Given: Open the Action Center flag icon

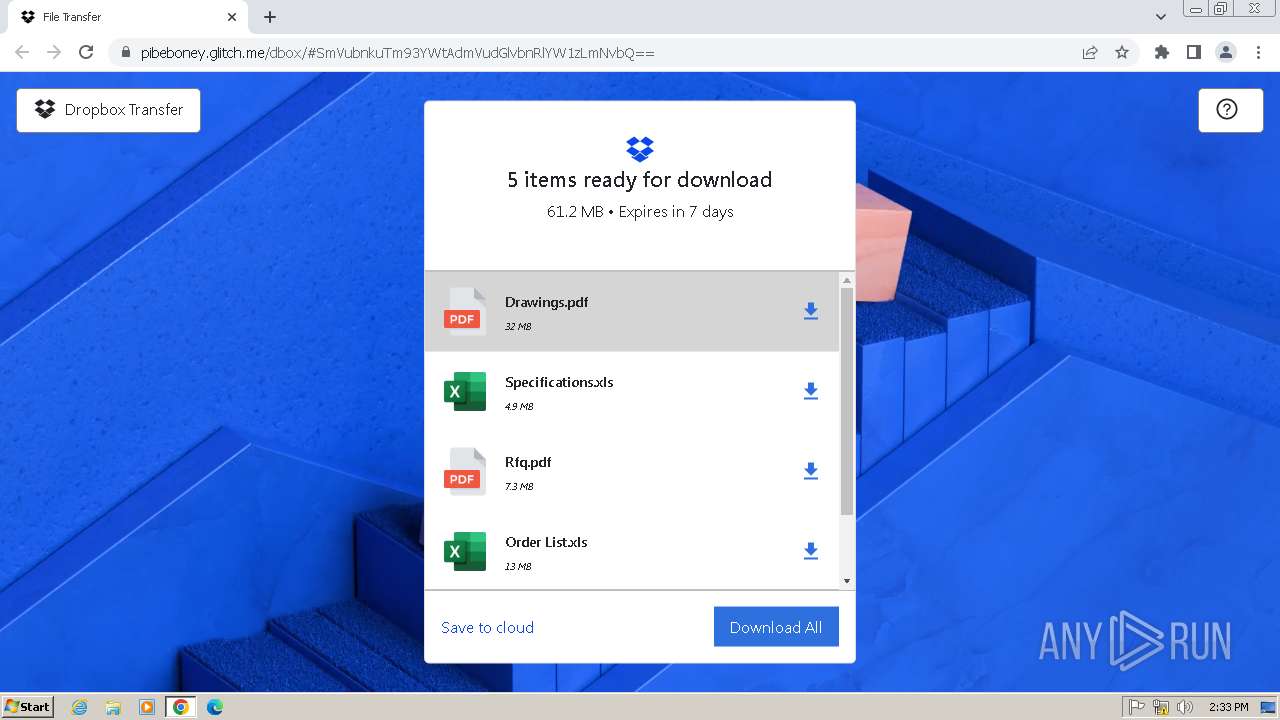Looking at the screenshot, I should [x=1137, y=707].
